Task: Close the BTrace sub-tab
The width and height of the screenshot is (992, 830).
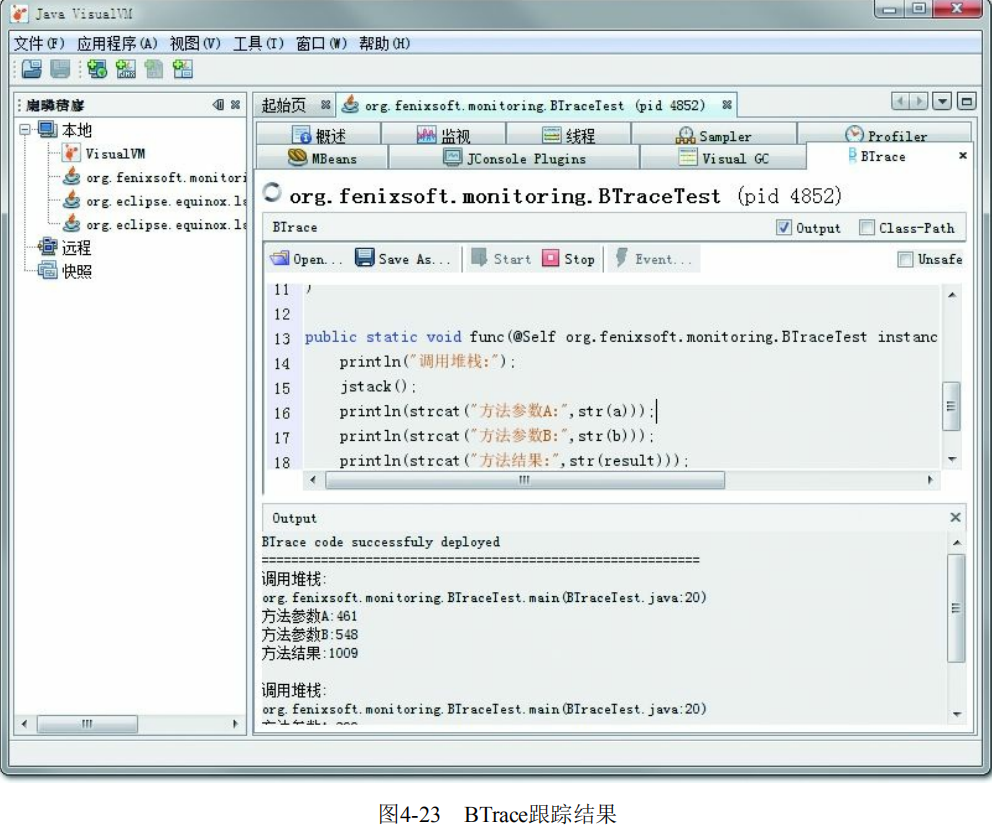Action: coord(962,156)
